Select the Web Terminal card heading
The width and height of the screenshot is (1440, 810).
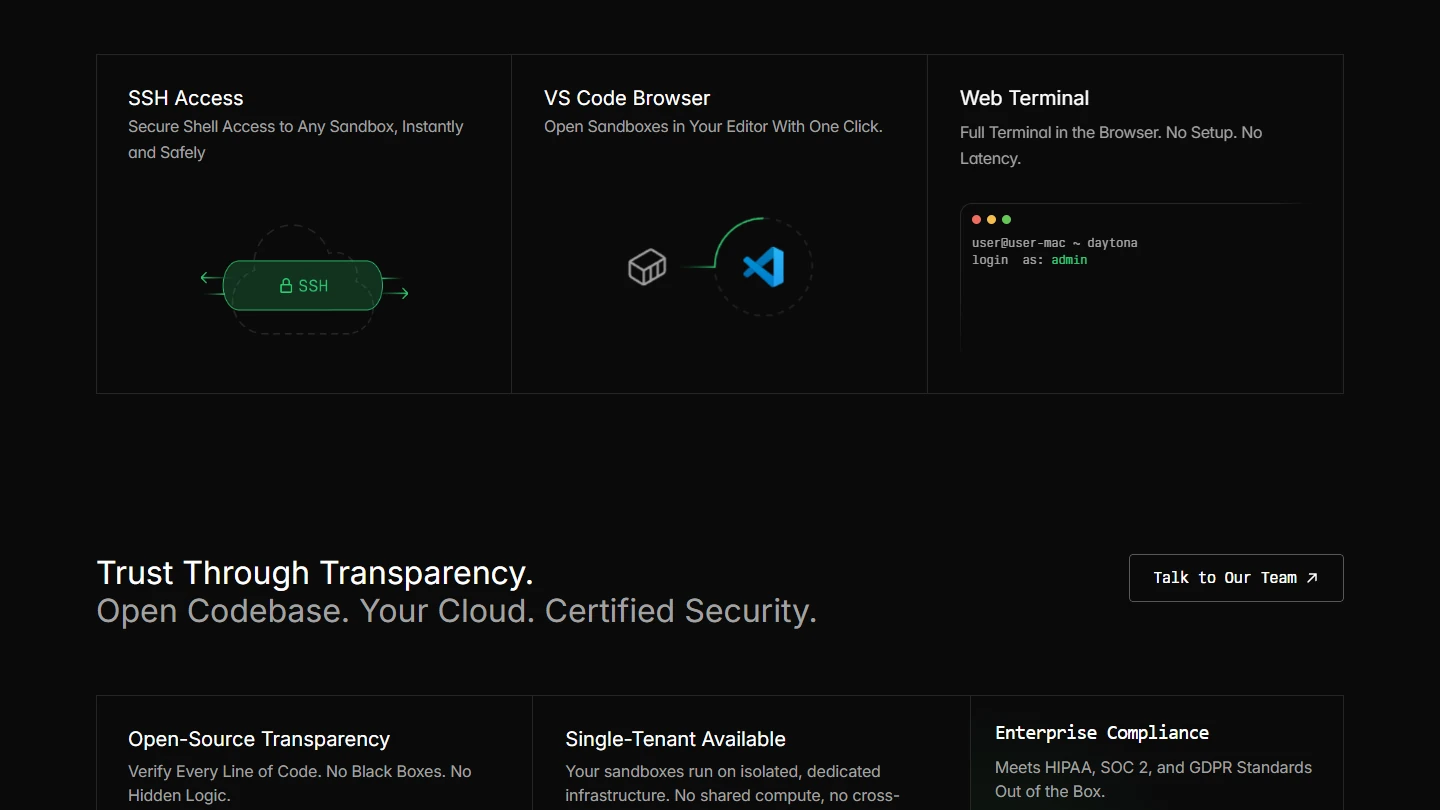pyautogui.click(x=1024, y=98)
